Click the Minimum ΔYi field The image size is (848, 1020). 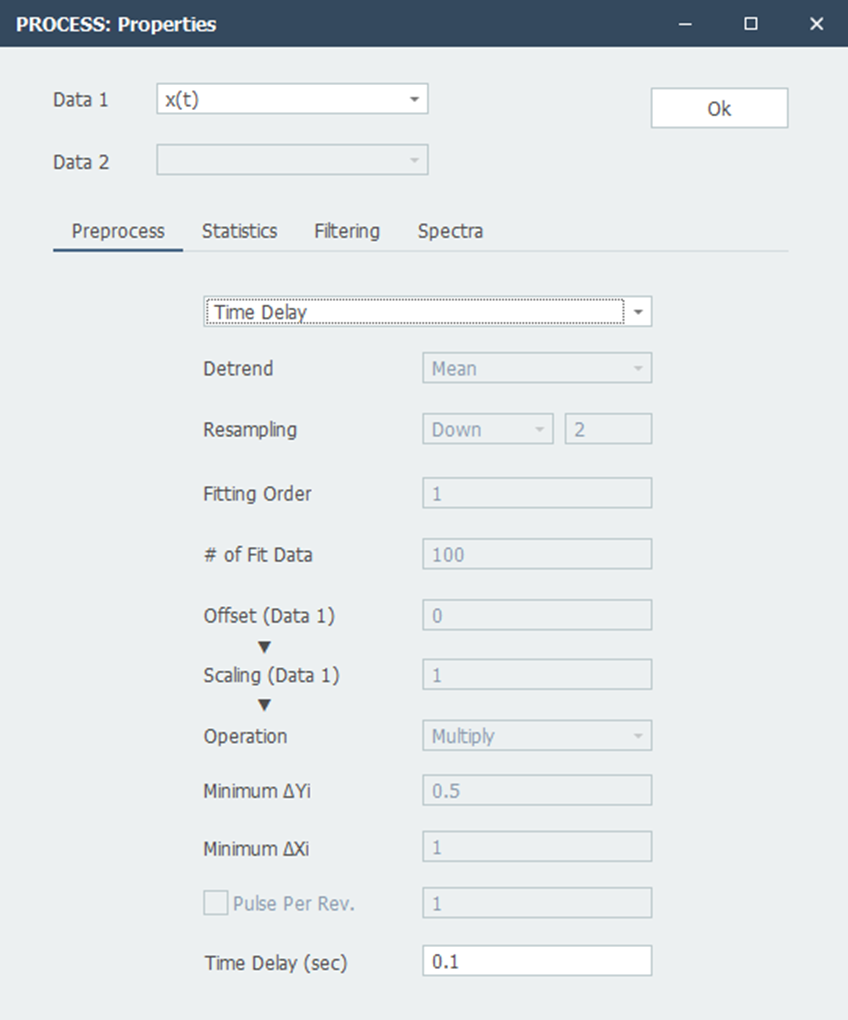coord(537,791)
